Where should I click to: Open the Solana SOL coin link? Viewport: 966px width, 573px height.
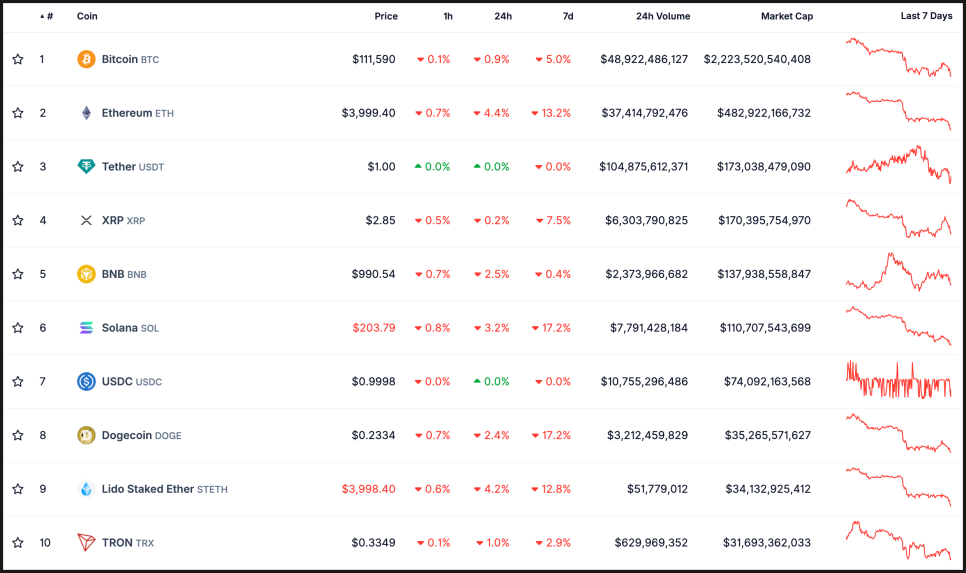[130, 328]
